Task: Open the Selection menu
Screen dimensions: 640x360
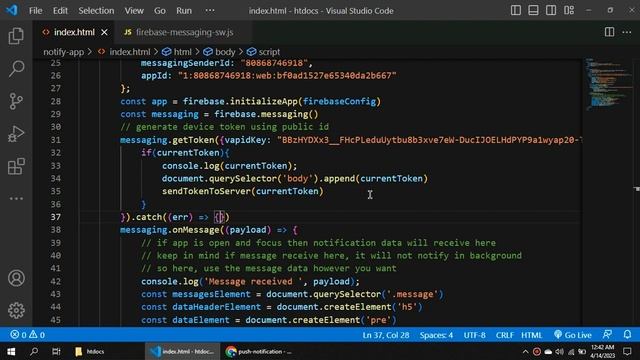Action: click(96, 11)
